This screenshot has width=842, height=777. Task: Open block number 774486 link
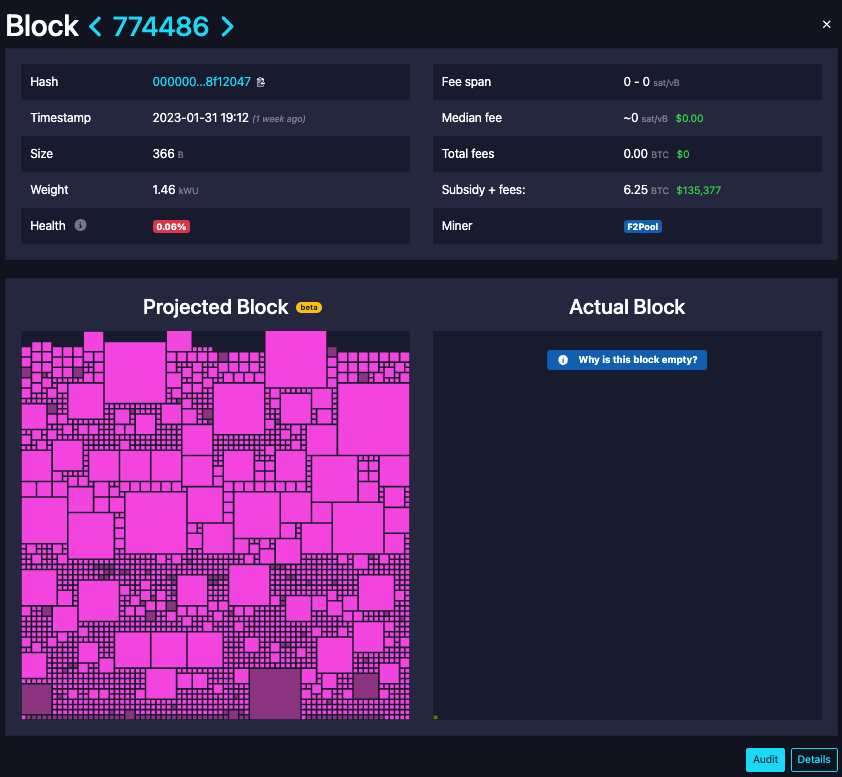161,26
